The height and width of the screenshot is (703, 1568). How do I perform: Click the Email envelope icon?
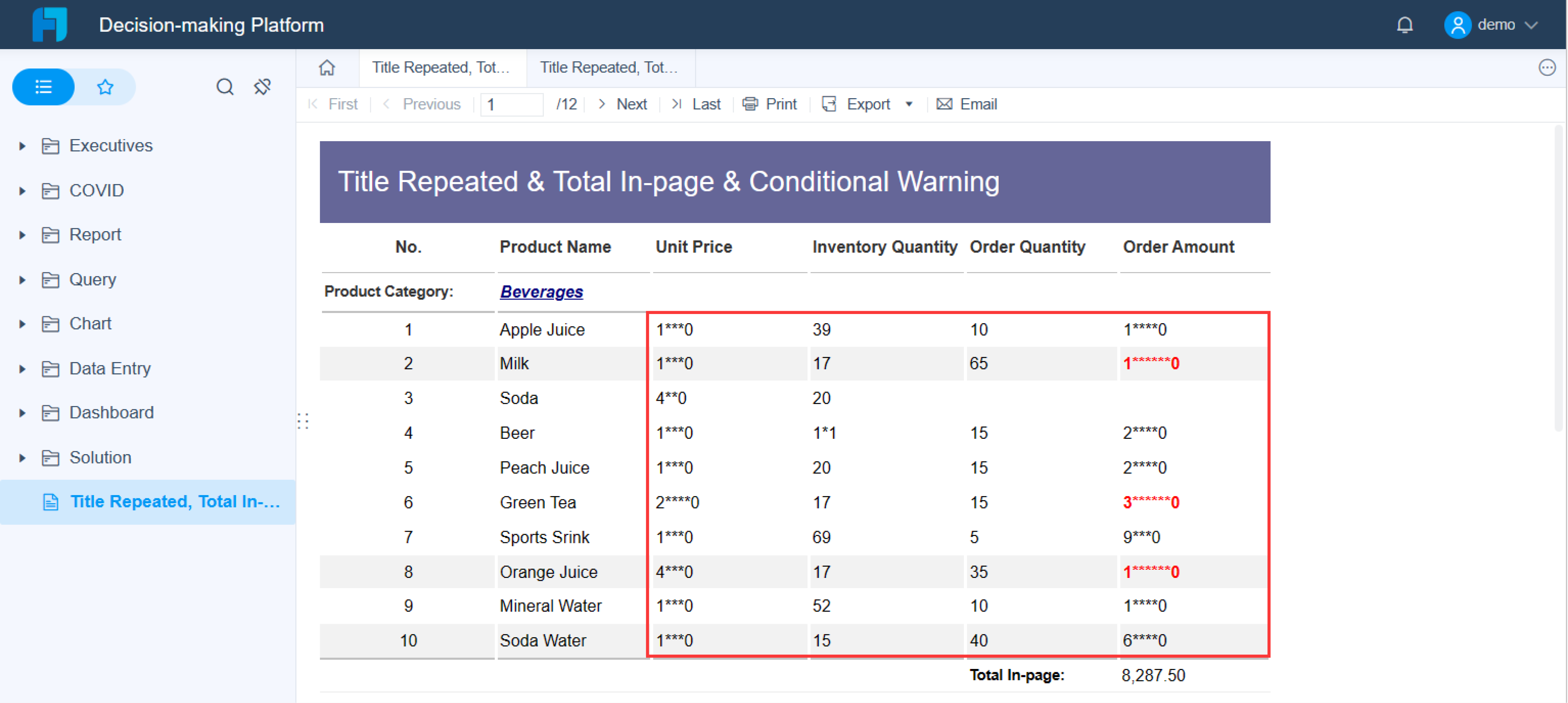[x=944, y=104]
